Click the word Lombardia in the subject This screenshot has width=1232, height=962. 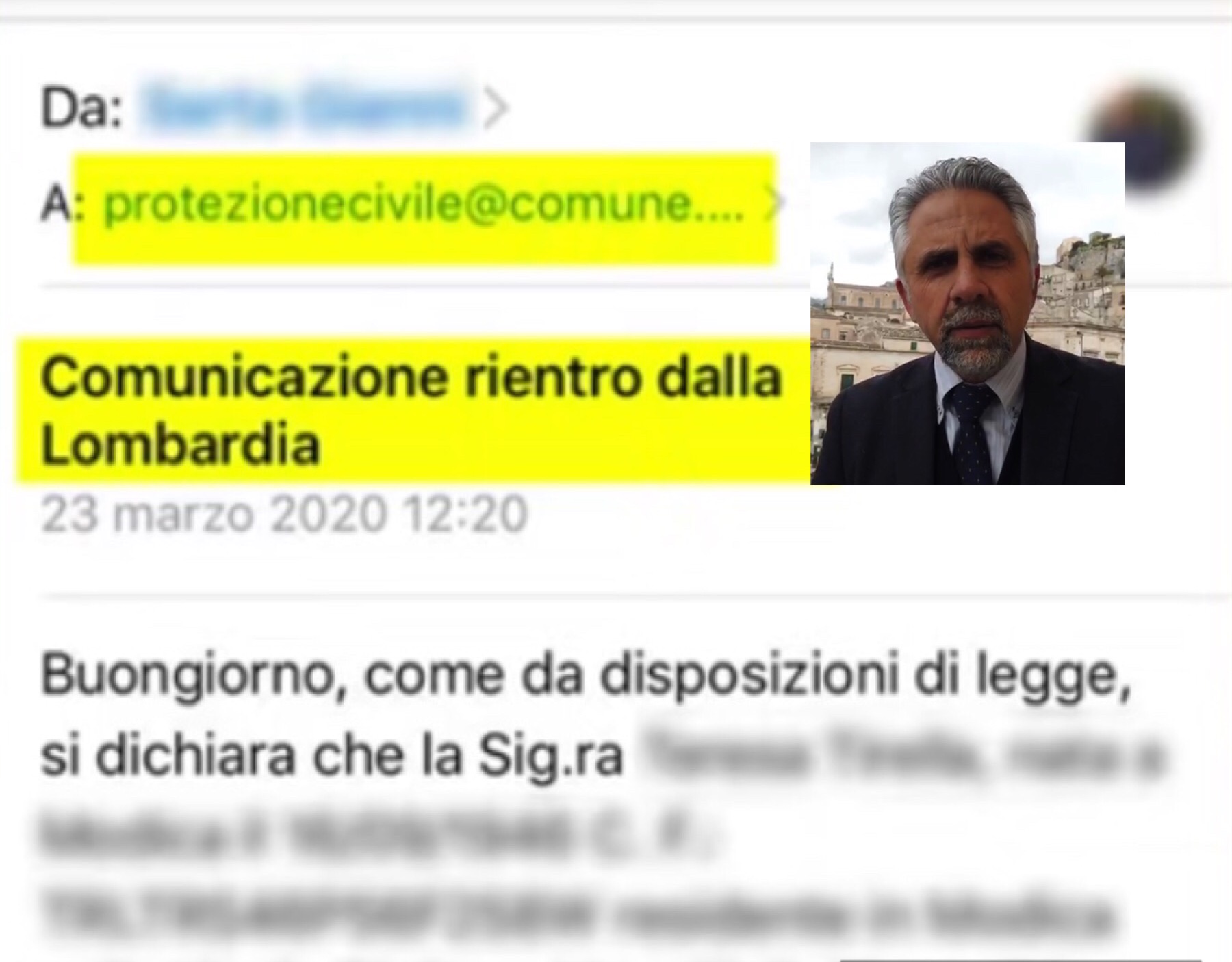point(181,445)
